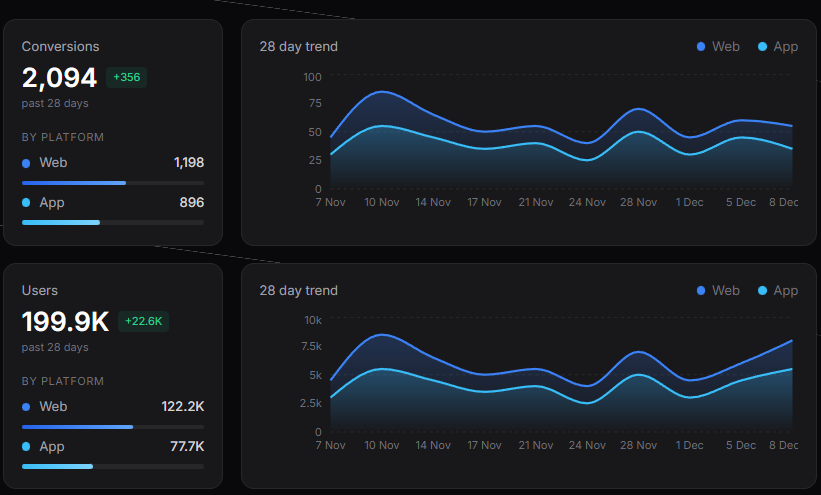Viewport: 821px width, 495px height.
Task: Click 28 Nov label on Conversions chart axis
Action: tap(638, 202)
